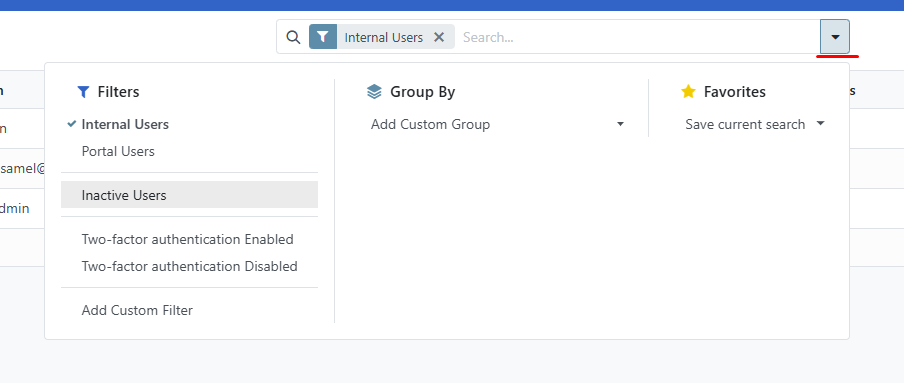
Task: Apply Two-factor authentication Disabled filter
Action: 189,266
